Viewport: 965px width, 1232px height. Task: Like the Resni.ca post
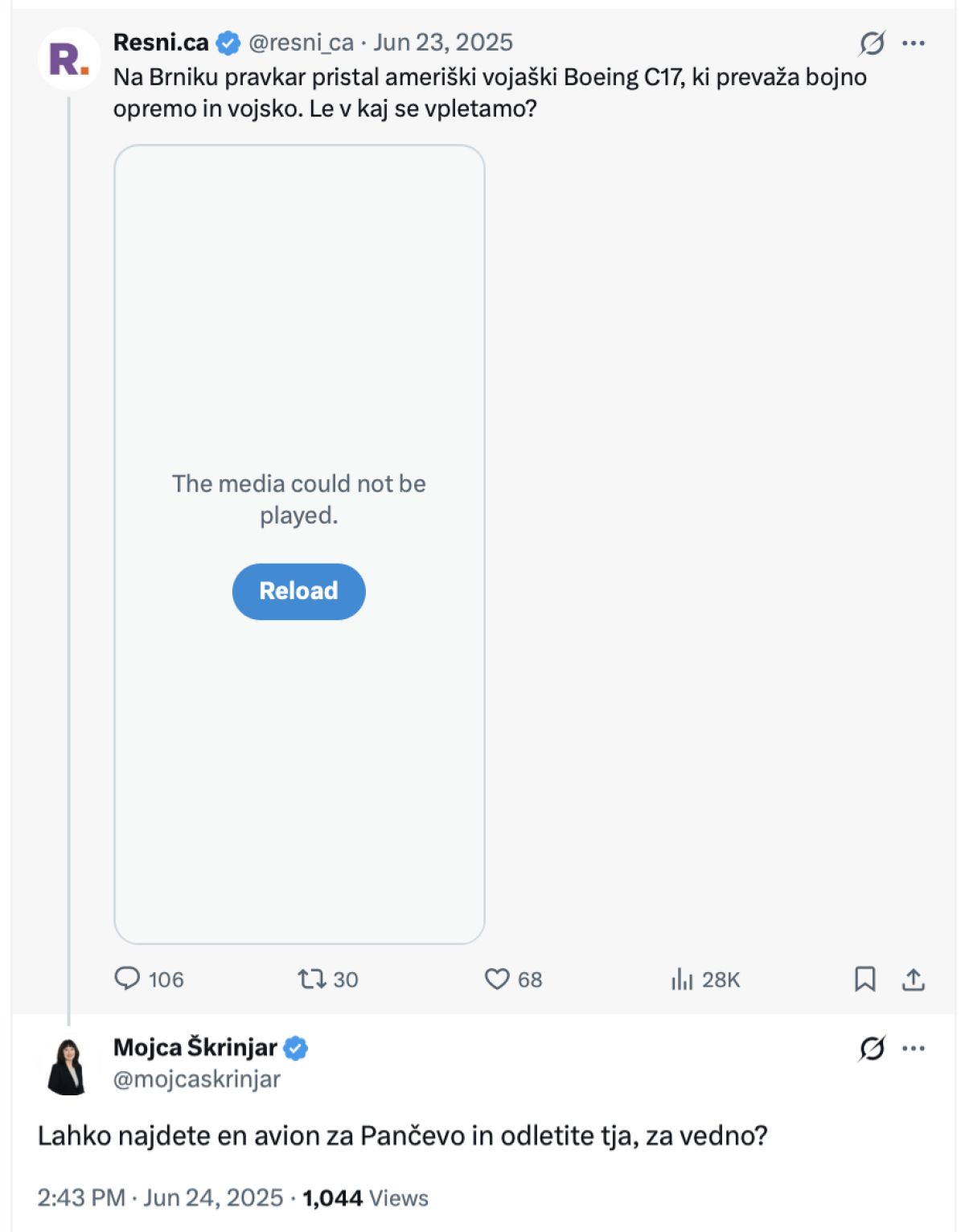(x=497, y=979)
